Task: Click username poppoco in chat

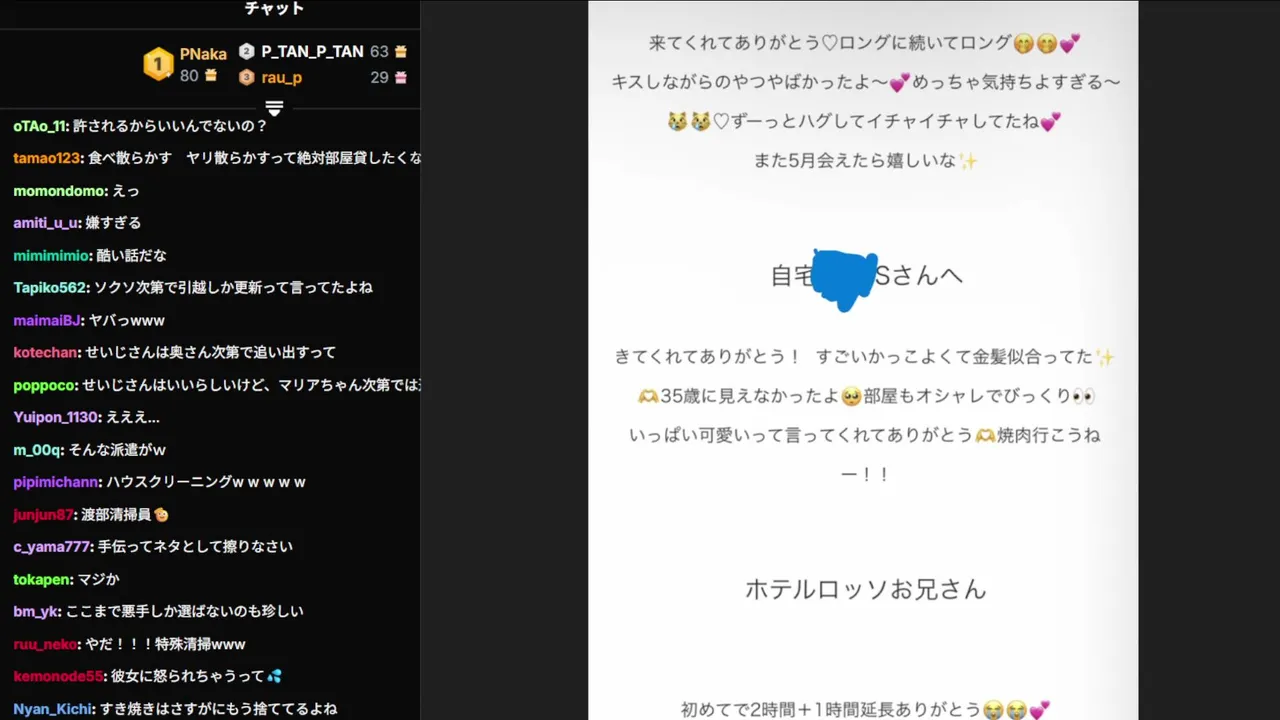Action: tap(45, 385)
